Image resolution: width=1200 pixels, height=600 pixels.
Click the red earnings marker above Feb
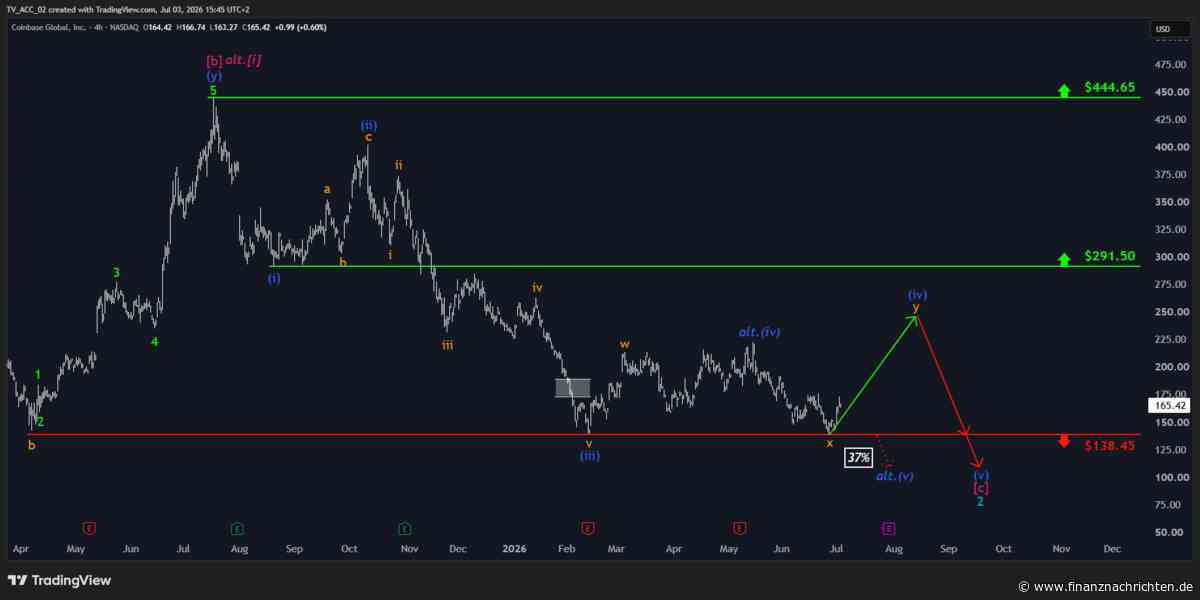pyautogui.click(x=588, y=527)
